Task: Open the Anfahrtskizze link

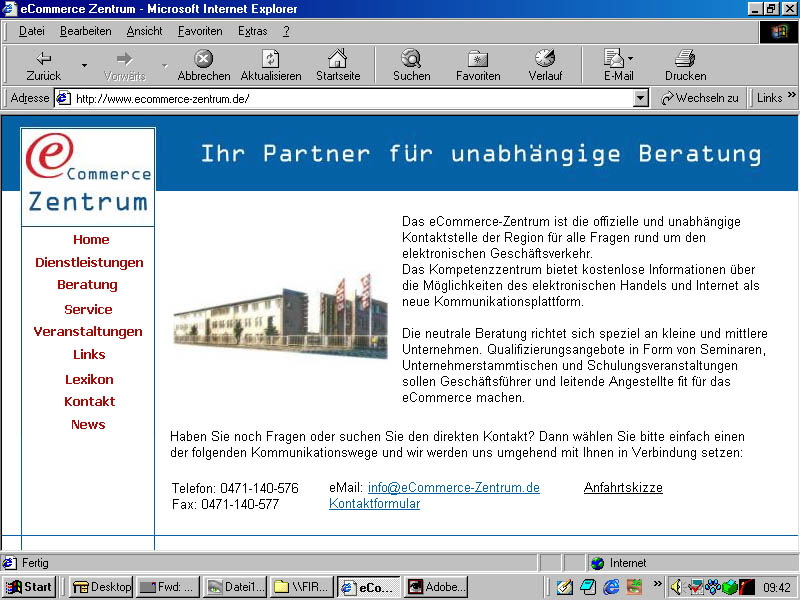Action: 623,488
